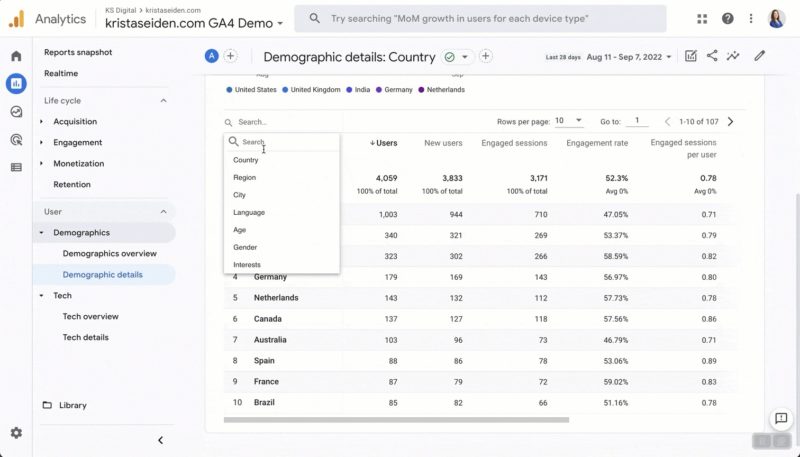Open the Home icon in left rail
Viewport: 800px width, 457px height.
point(16,56)
